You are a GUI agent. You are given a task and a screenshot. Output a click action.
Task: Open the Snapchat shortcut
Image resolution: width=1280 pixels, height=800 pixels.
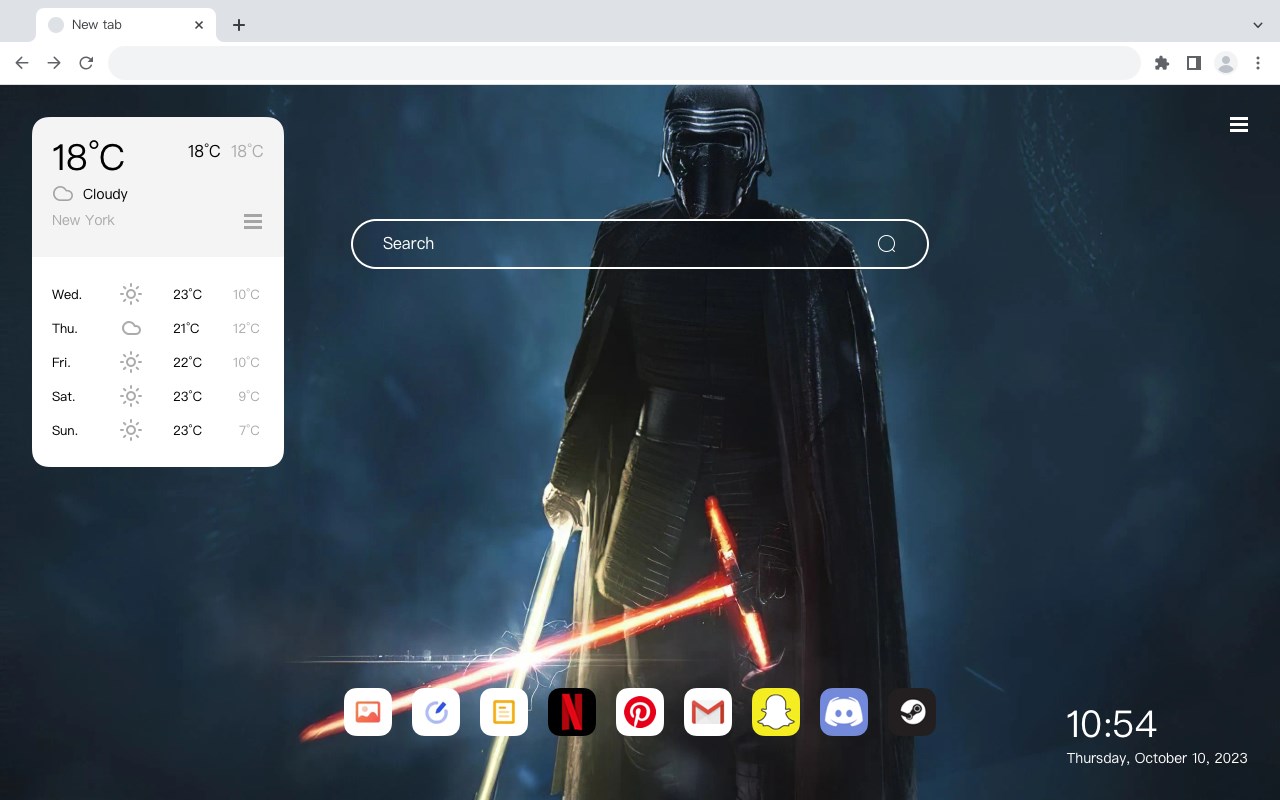pos(776,712)
